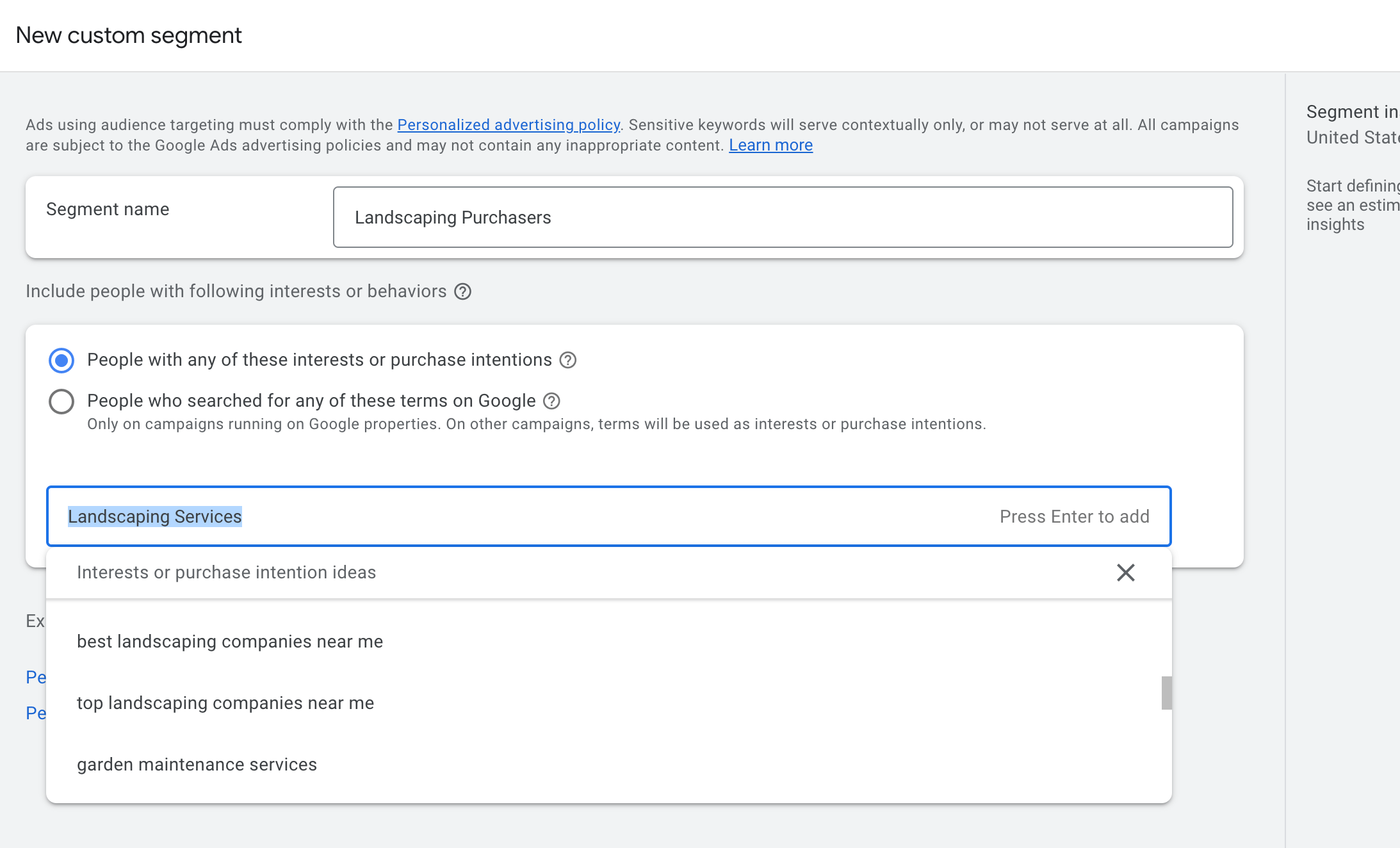Close the purchase intention ideas dropdown
This screenshot has width=1400, height=848.
[x=1125, y=572]
